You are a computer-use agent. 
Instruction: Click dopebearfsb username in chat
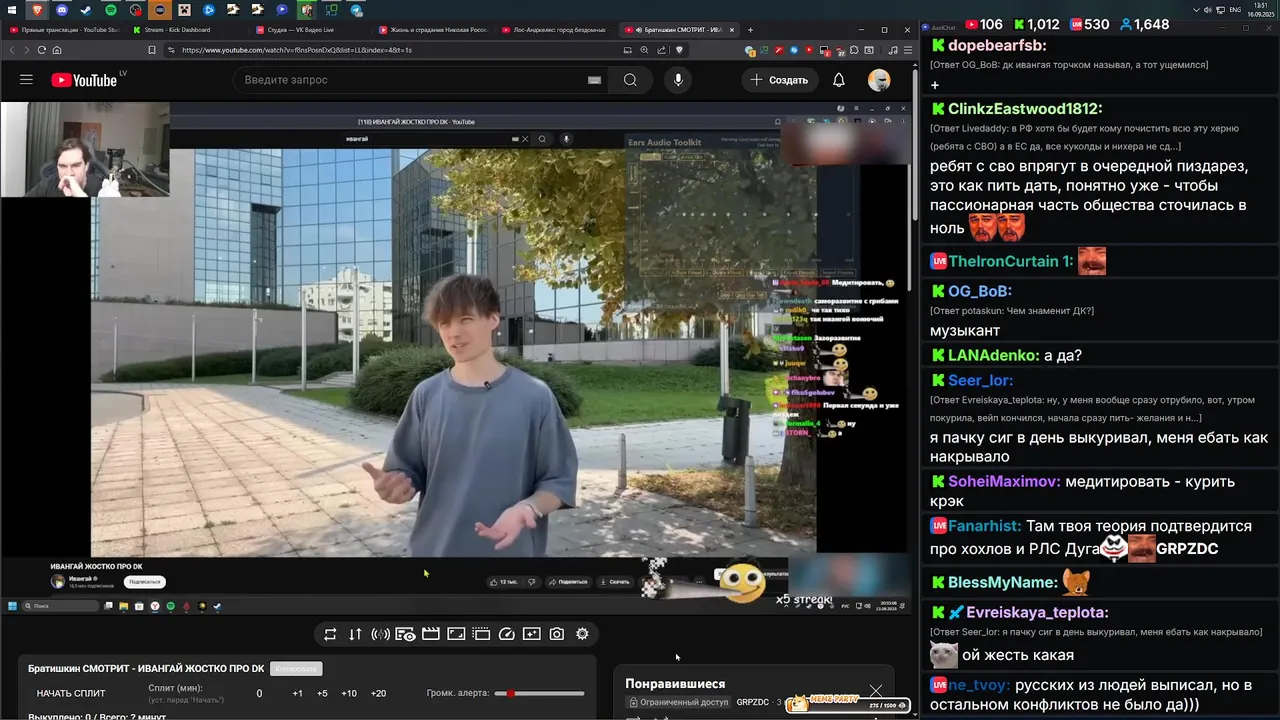997,46
